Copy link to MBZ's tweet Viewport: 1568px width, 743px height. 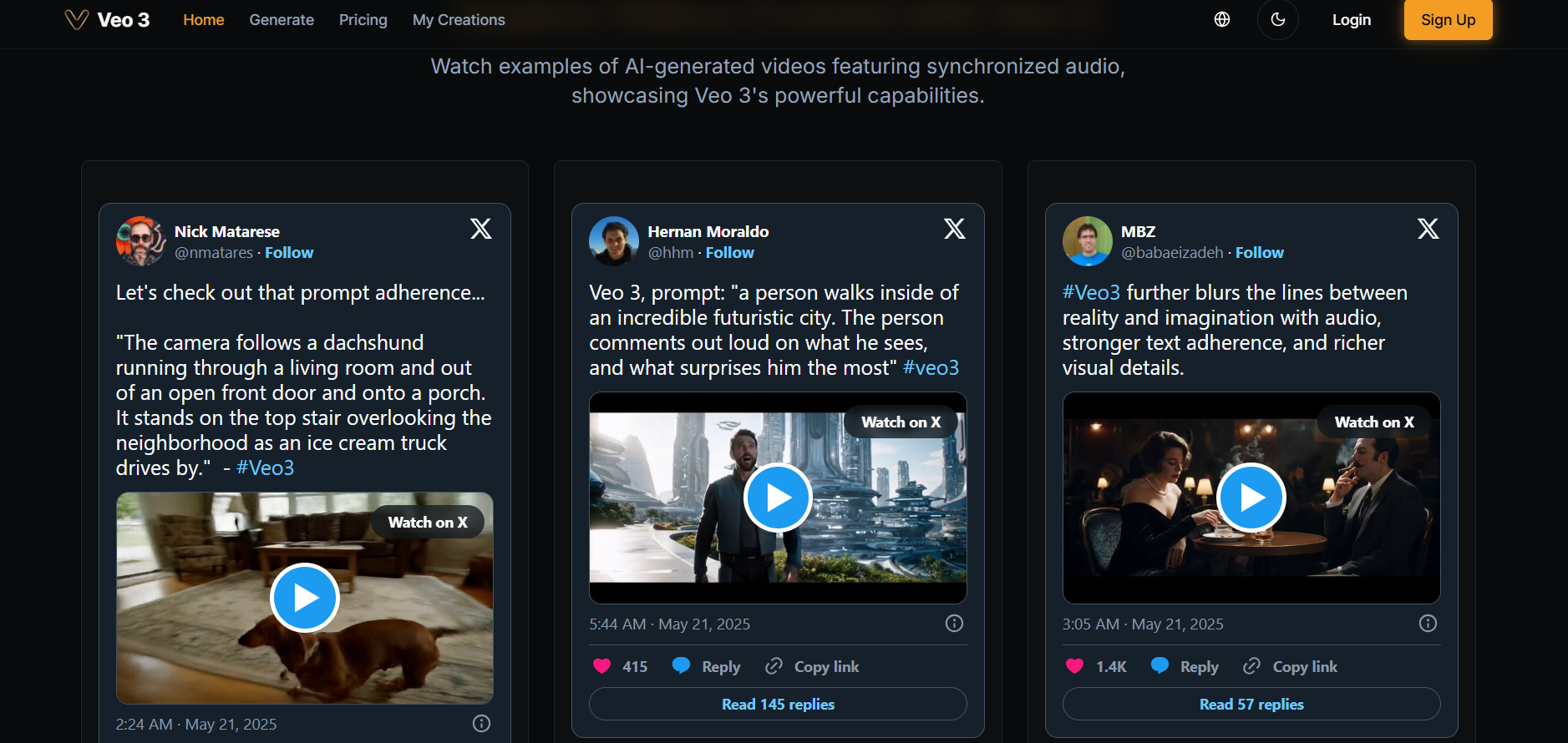point(1290,666)
